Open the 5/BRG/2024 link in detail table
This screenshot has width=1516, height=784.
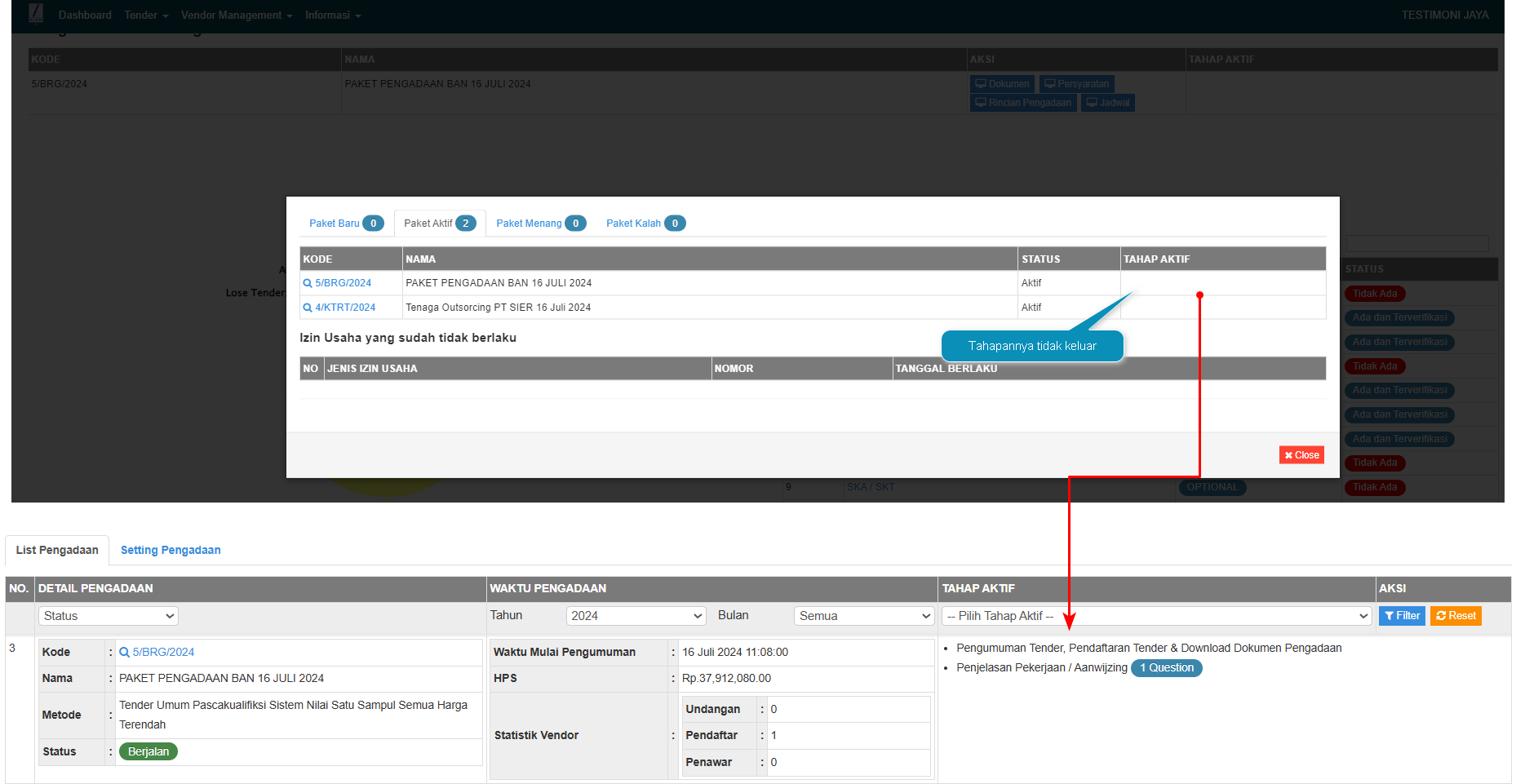click(163, 652)
